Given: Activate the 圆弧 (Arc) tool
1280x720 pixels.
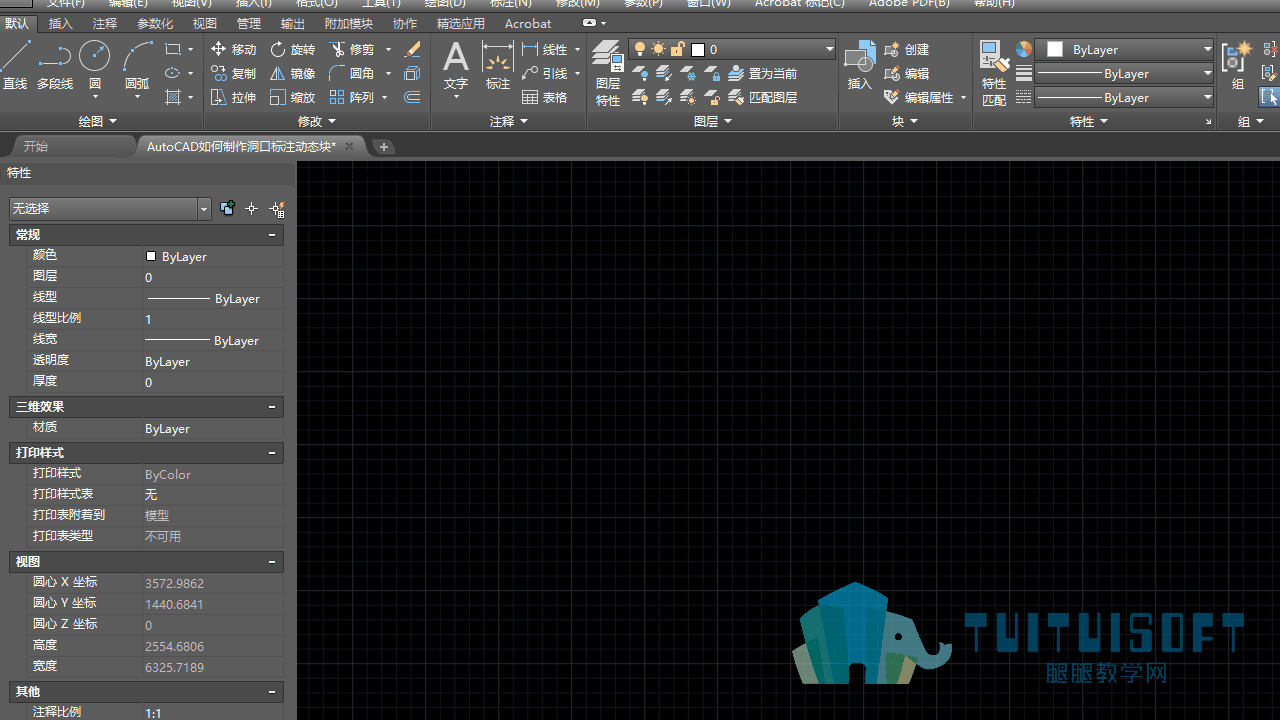Looking at the screenshot, I should click(137, 66).
